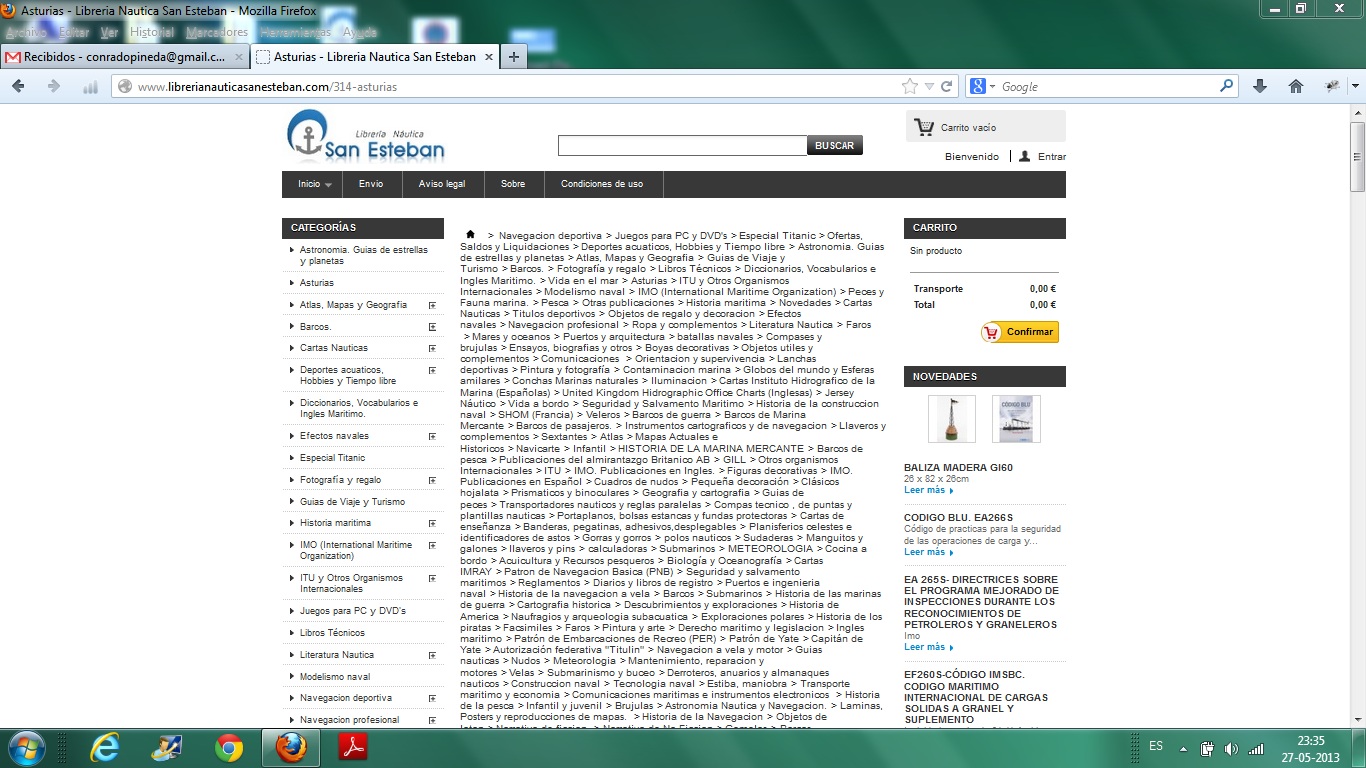The height and width of the screenshot is (768, 1366).
Task: Open Adobe Reader from the taskbar
Action: pyautogui.click(x=352, y=747)
